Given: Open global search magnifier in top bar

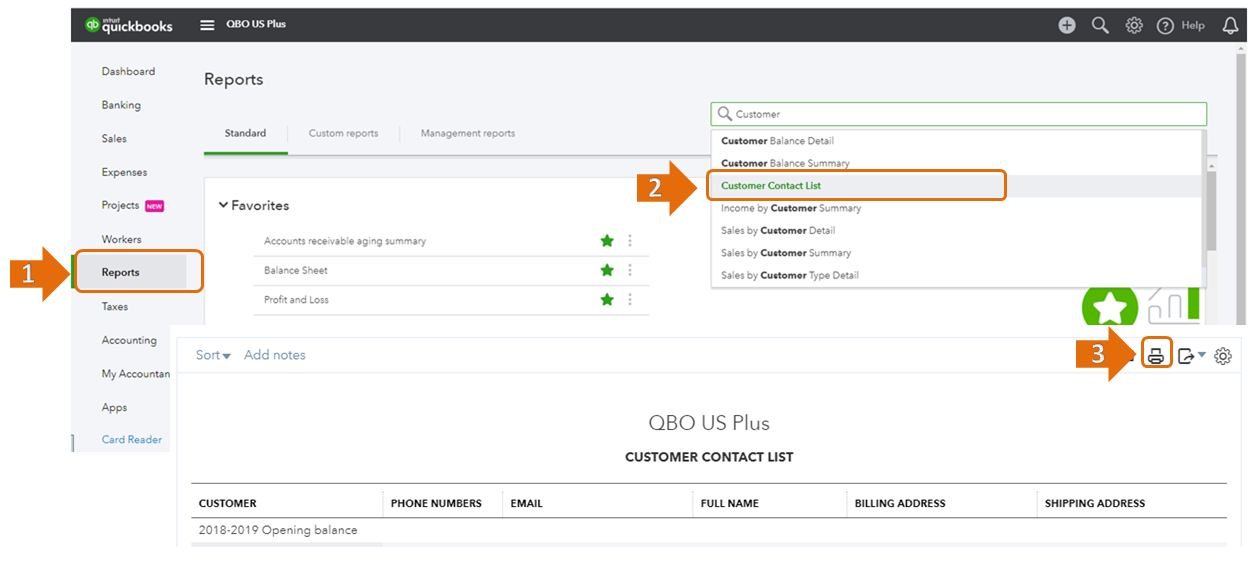Looking at the screenshot, I should pyautogui.click(x=1100, y=26).
